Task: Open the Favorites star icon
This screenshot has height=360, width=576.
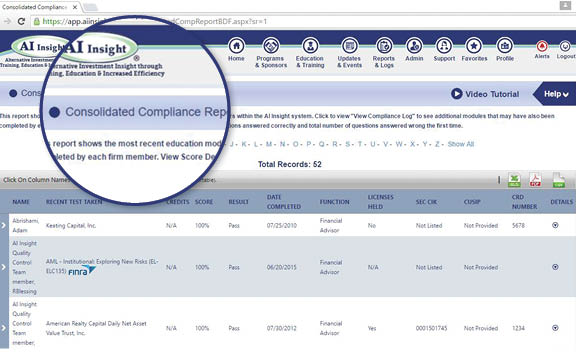Action: click(474, 46)
